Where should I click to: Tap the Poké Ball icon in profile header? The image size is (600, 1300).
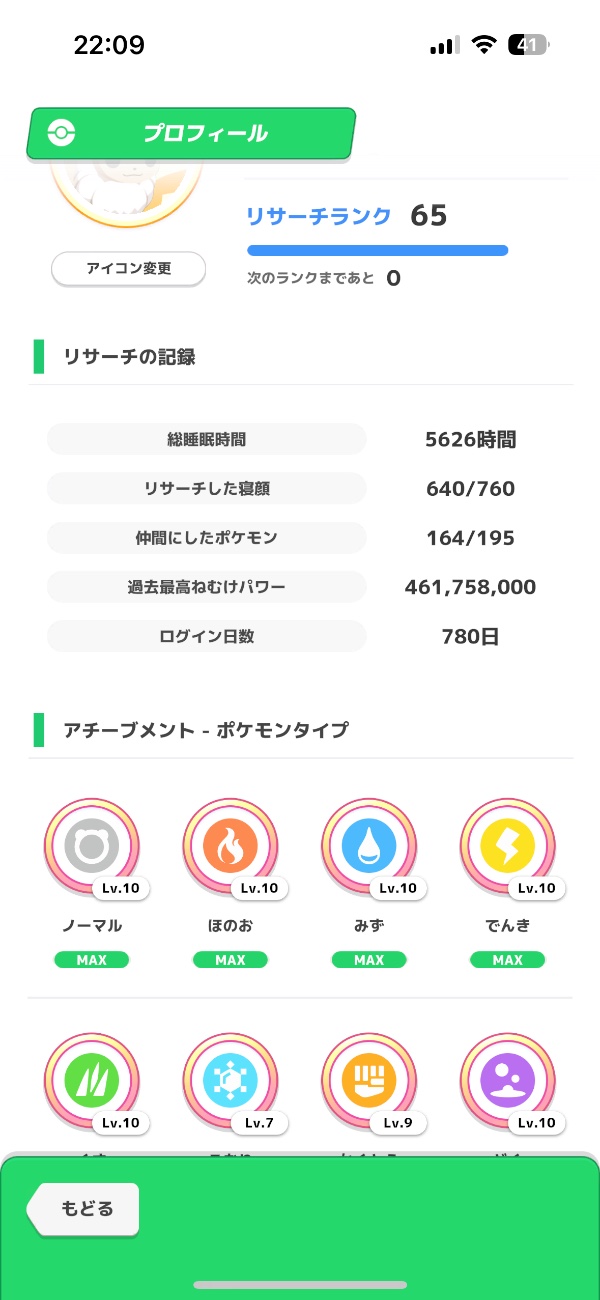tap(62, 133)
